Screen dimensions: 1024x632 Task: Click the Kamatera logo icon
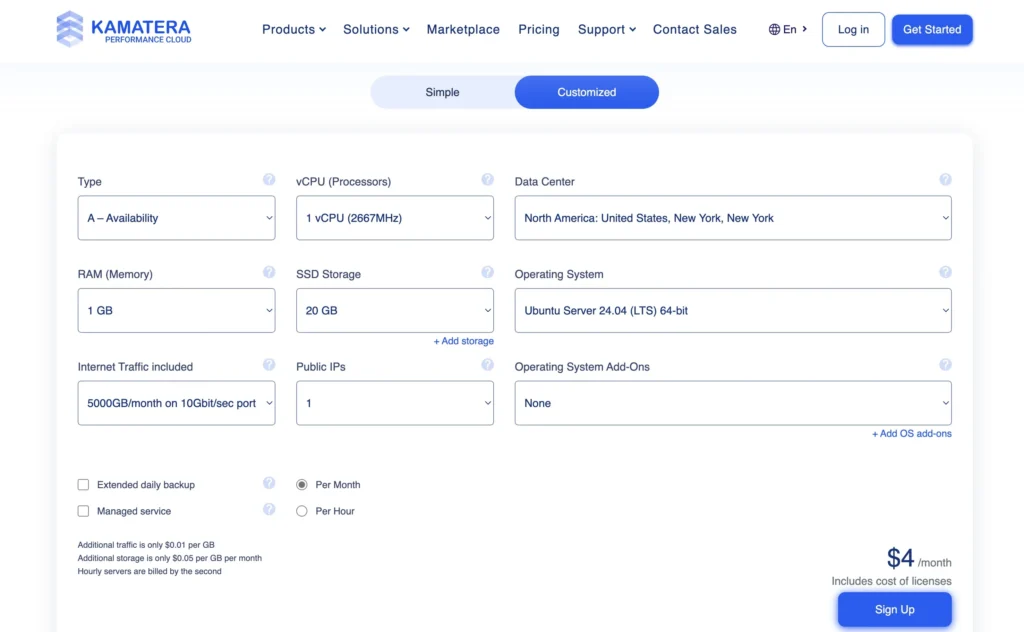tap(70, 29)
